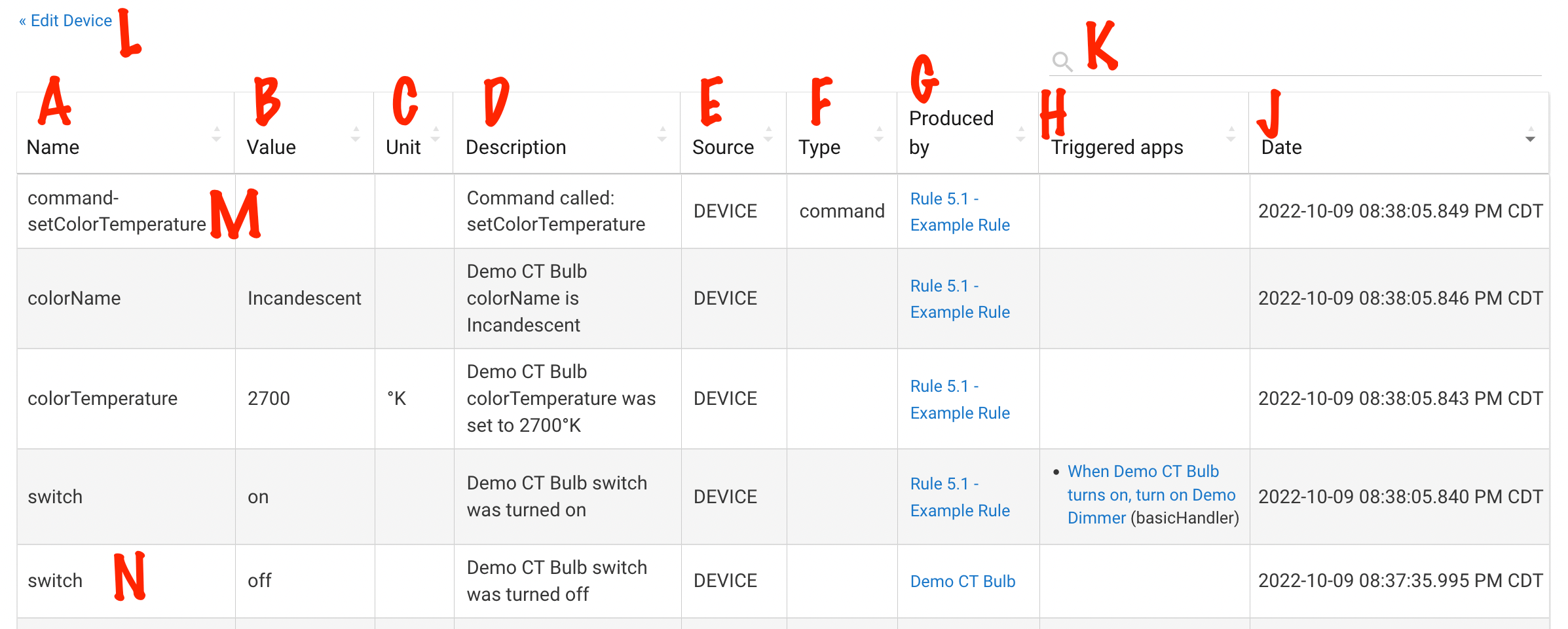The width and height of the screenshot is (1568, 629).
Task: Click the search magnifier icon
Action: (x=1062, y=62)
